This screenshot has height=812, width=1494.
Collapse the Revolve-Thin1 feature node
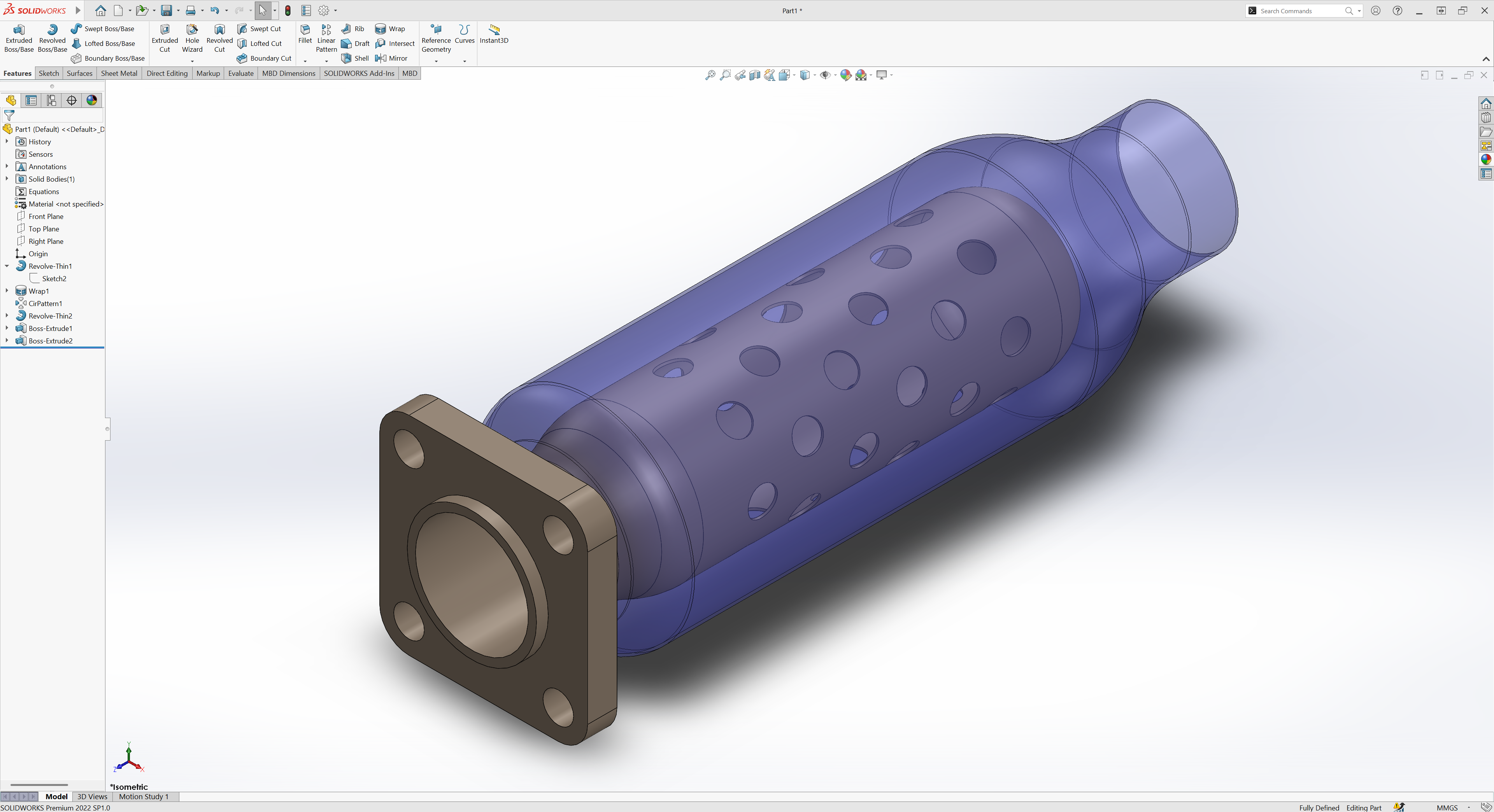tap(7, 266)
